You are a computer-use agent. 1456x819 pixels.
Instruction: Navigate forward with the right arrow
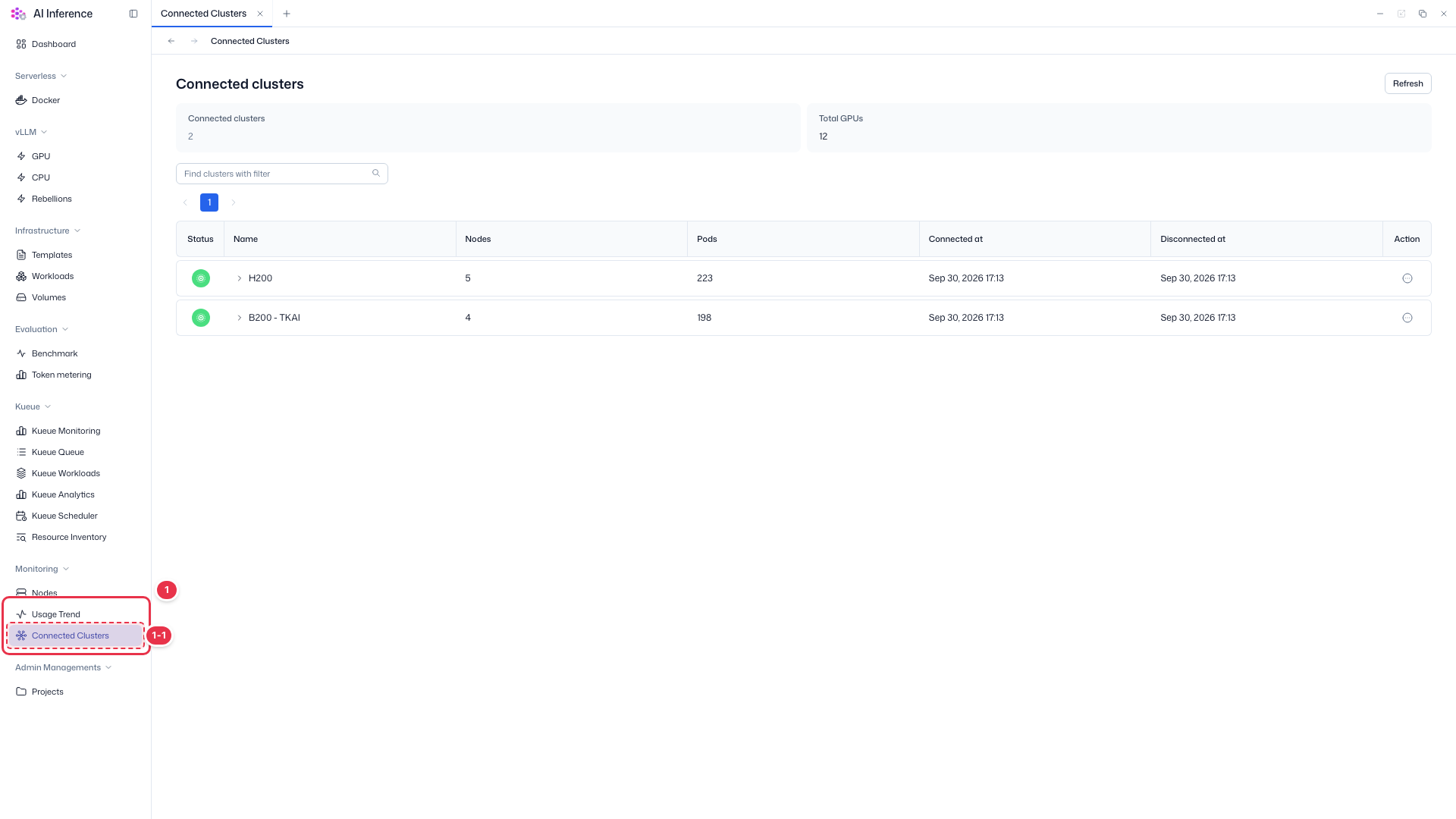pos(194,41)
